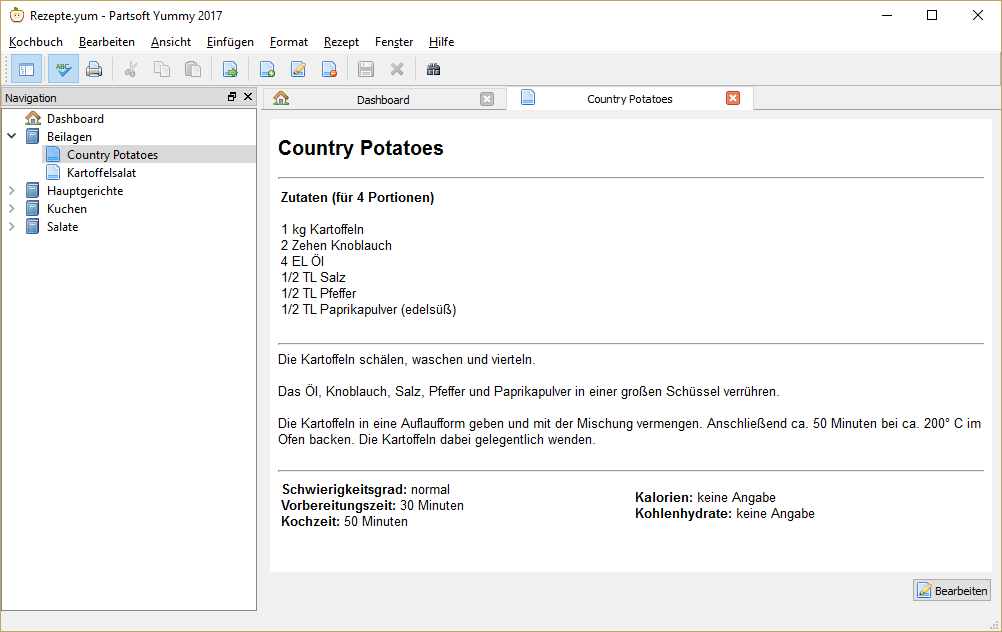Close the Navigation panel
The image size is (1002, 632).
[248, 97]
